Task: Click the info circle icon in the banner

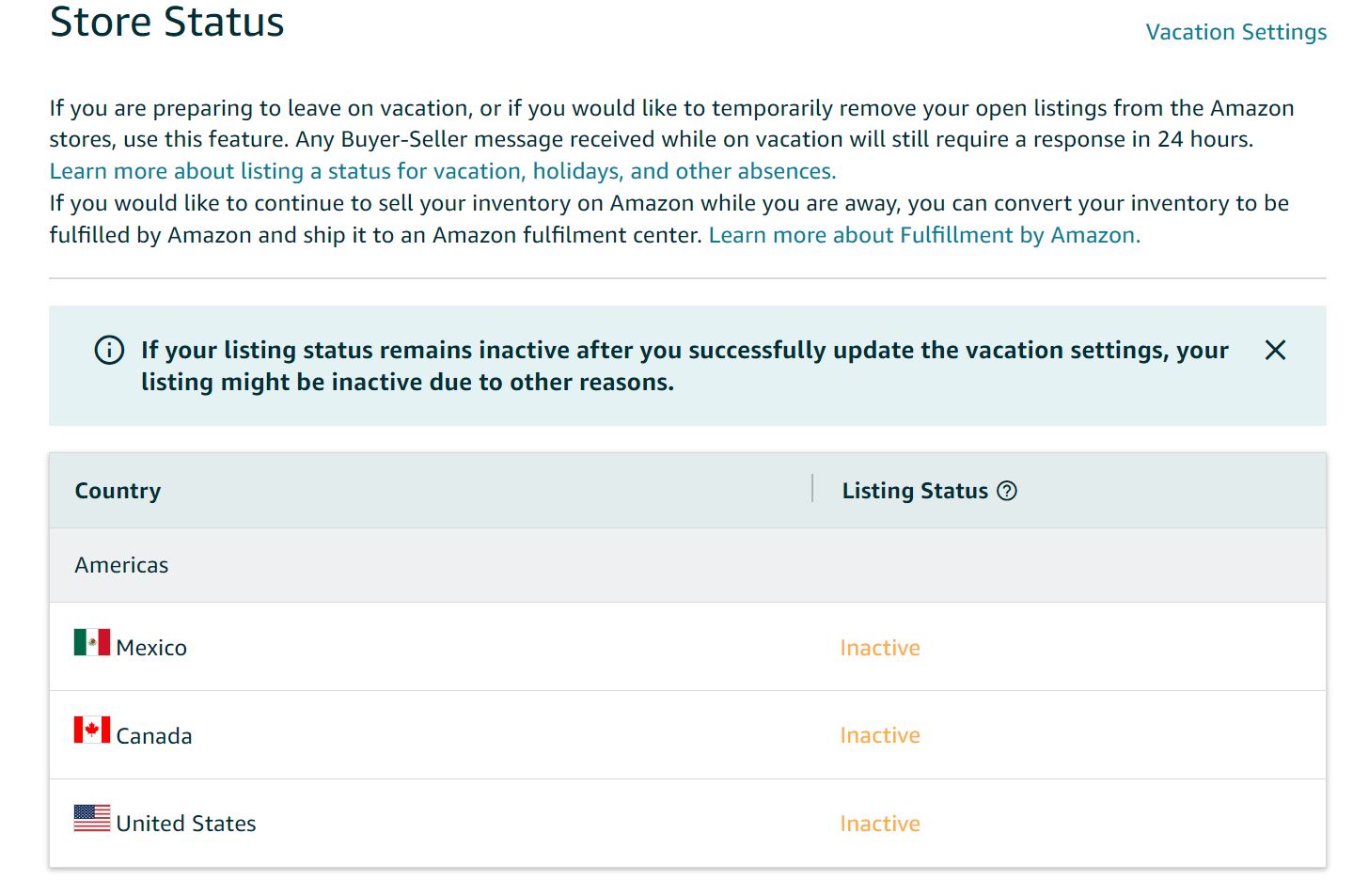Action: click(x=109, y=350)
